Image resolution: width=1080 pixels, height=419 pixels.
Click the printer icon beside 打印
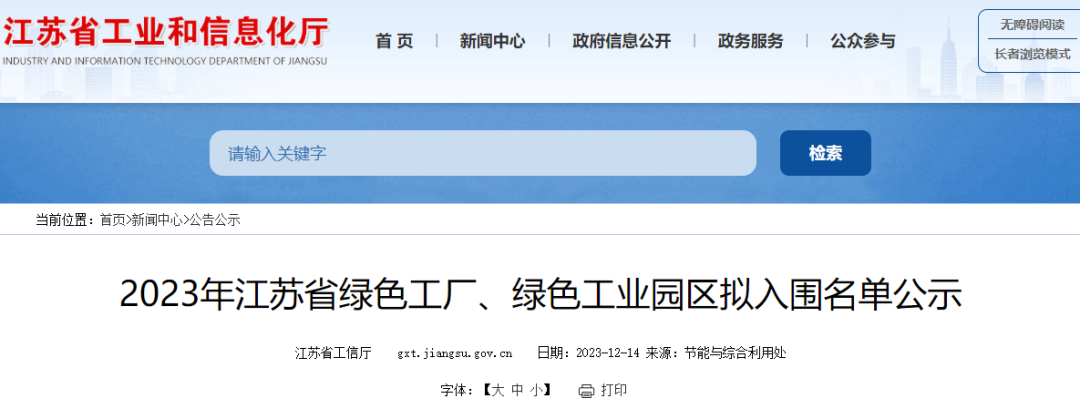586,390
